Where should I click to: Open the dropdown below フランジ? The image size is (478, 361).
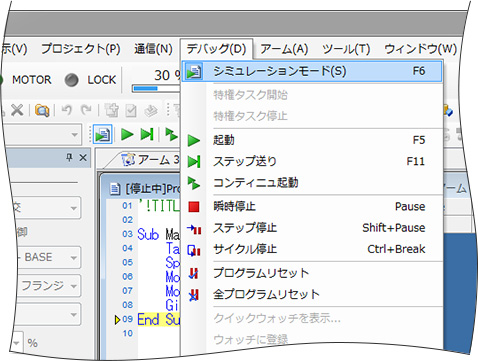click(74, 314)
